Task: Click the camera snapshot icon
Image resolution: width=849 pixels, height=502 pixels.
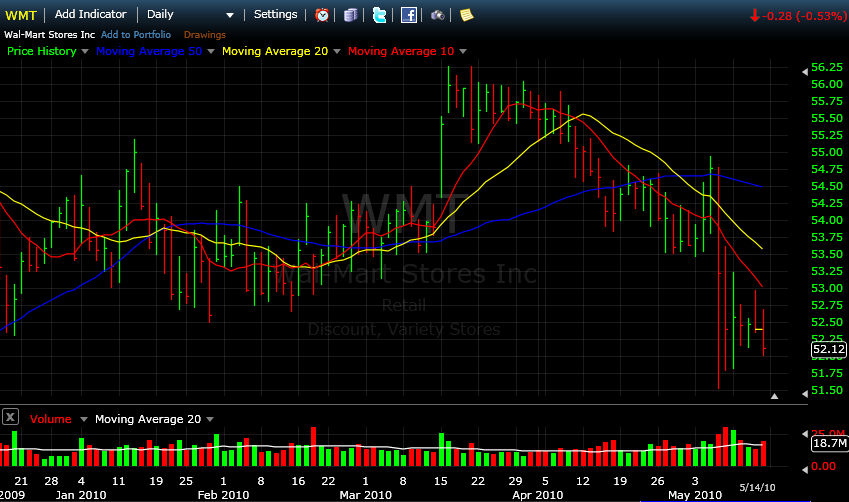Action: pos(437,15)
